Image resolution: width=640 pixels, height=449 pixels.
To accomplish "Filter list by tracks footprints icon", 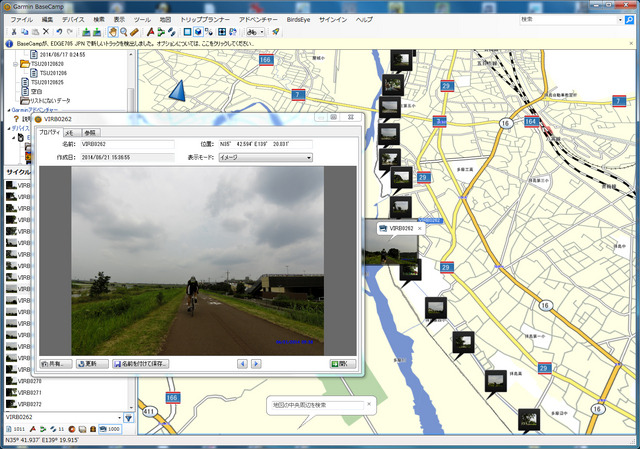I will pyautogui.click(x=57, y=429).
